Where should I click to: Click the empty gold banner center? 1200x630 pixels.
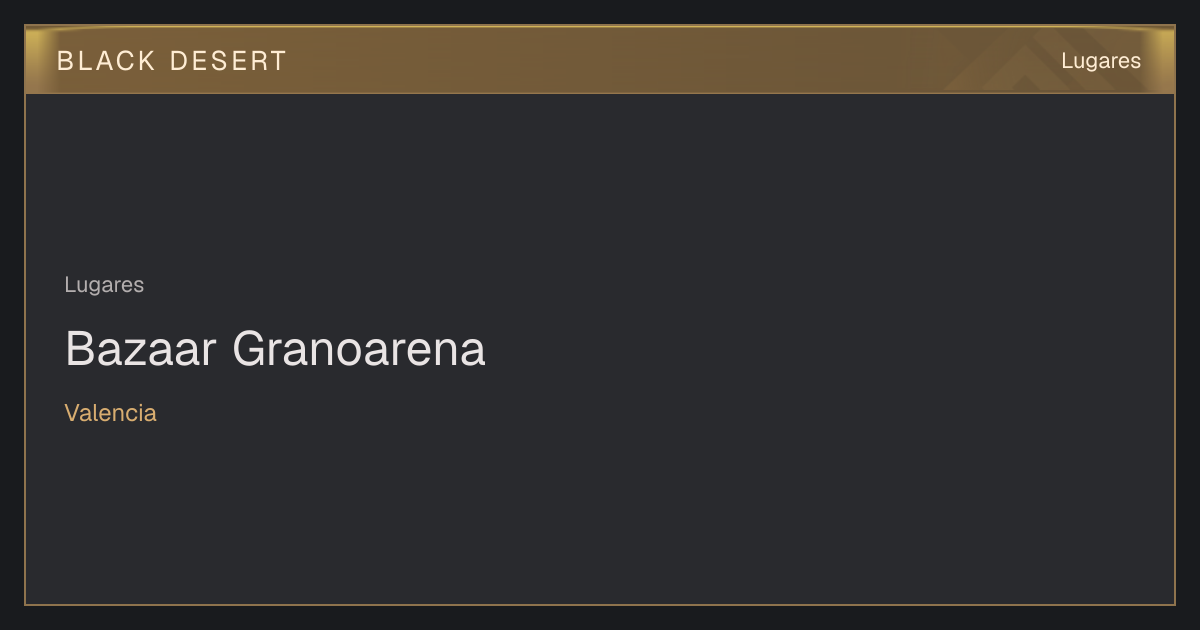[x=600, y=60]
